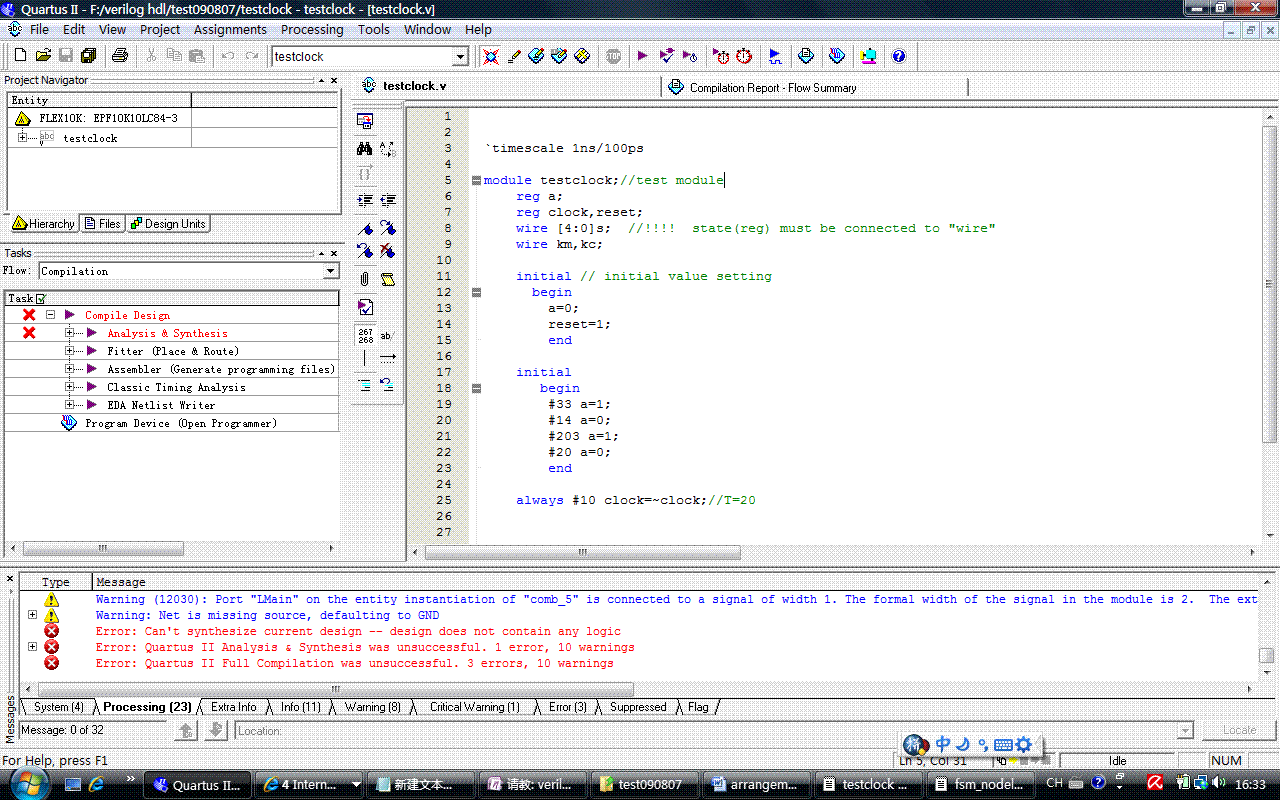Viewport: 1280px width, 800px height.
Task: Click Program Device (Open Programmer) task
Action: tap(180, 423)
